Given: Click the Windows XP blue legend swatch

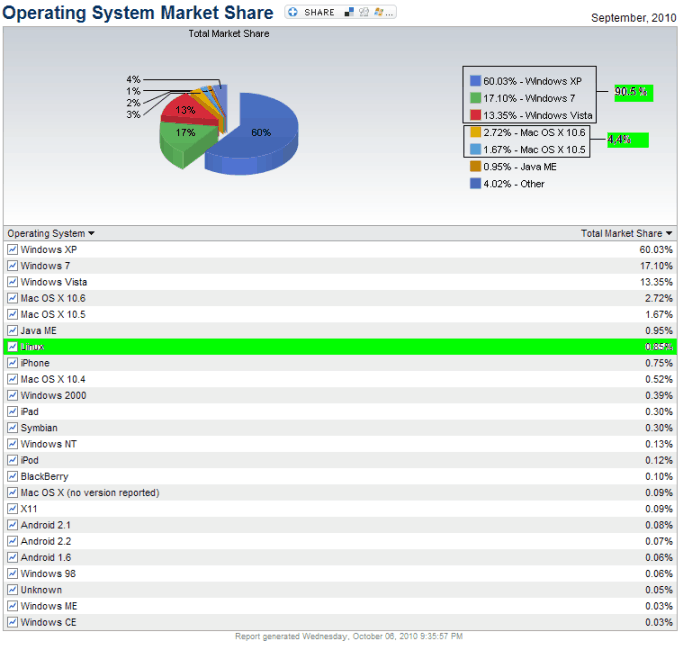Looking at the screenshot, I should pos(475,81).
